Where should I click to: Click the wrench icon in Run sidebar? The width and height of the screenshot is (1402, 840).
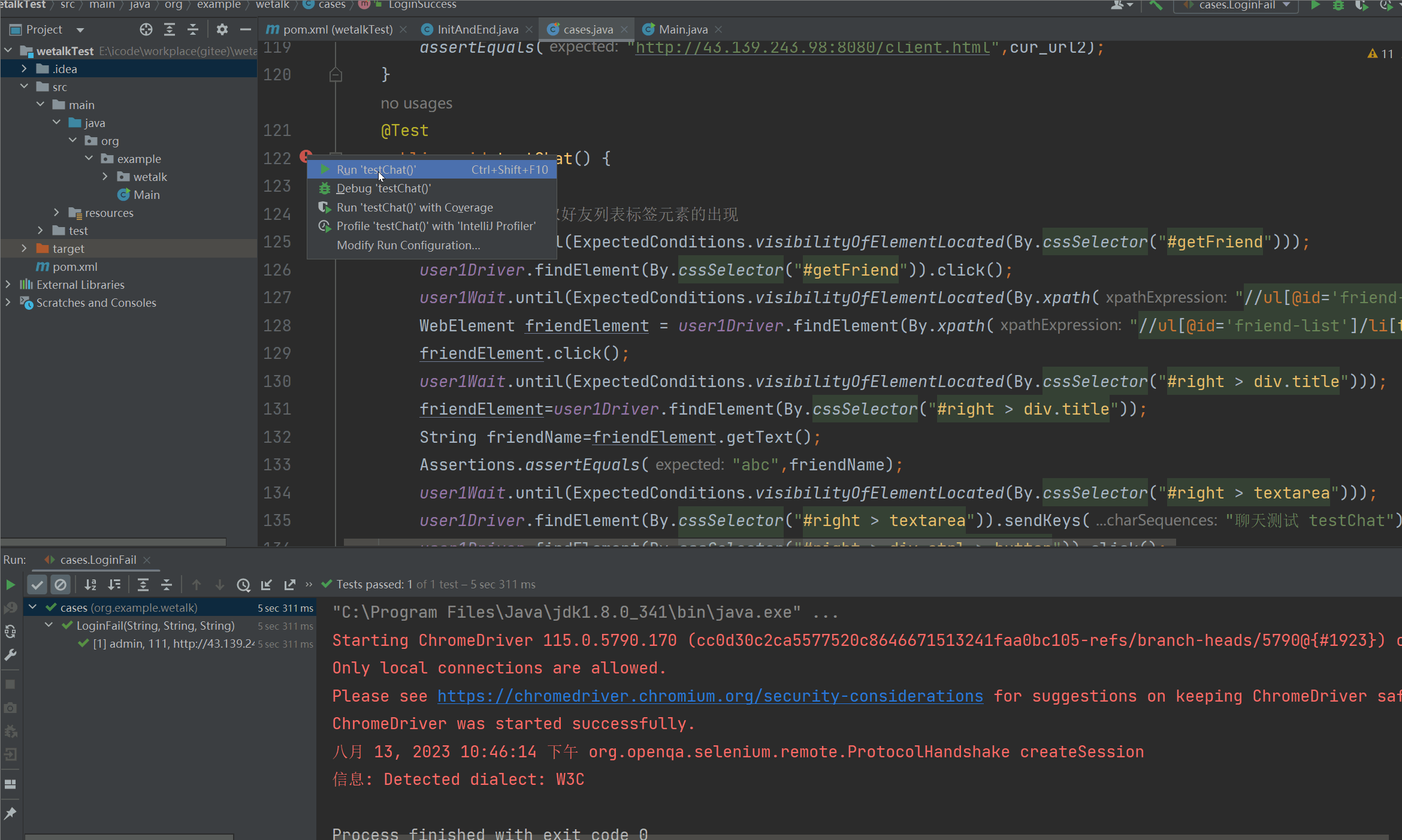10,655
